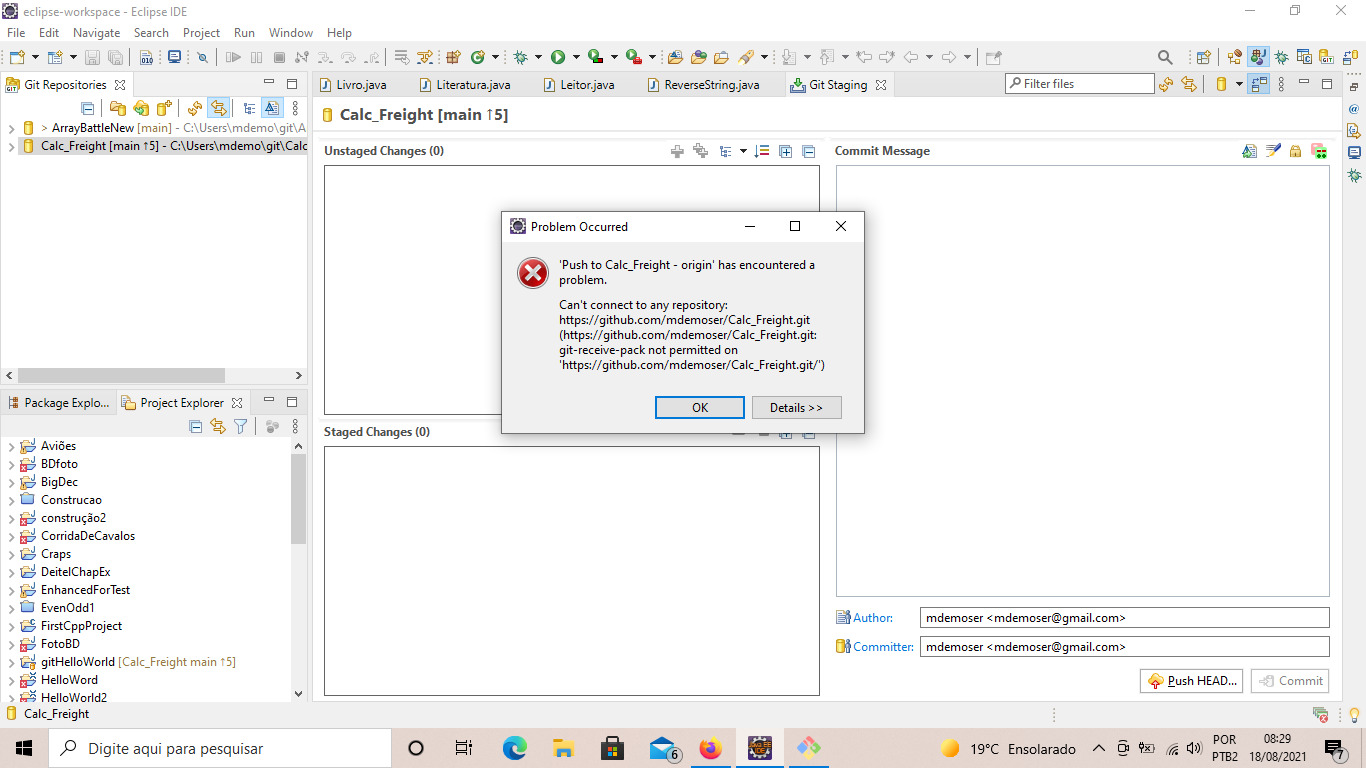Expand the ArrayBattleNew repository node
Viewport: 1366px width, 768px height.
click(x=11, y=128)
